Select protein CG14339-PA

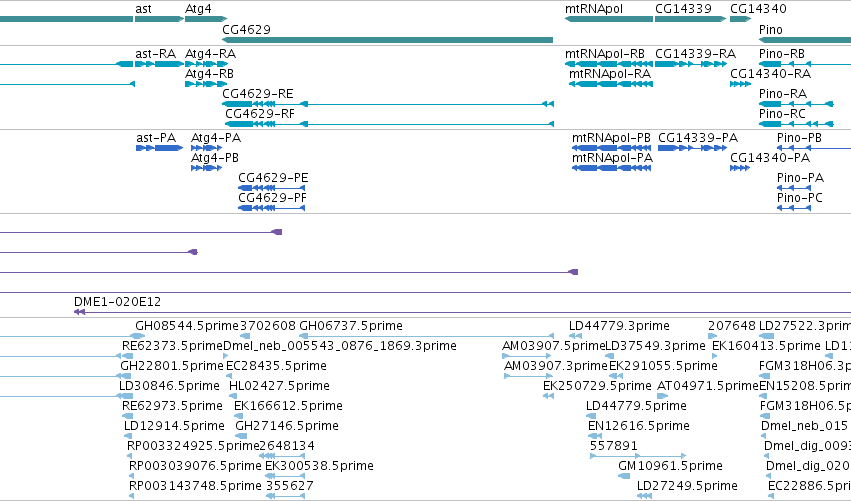point(693,148)
